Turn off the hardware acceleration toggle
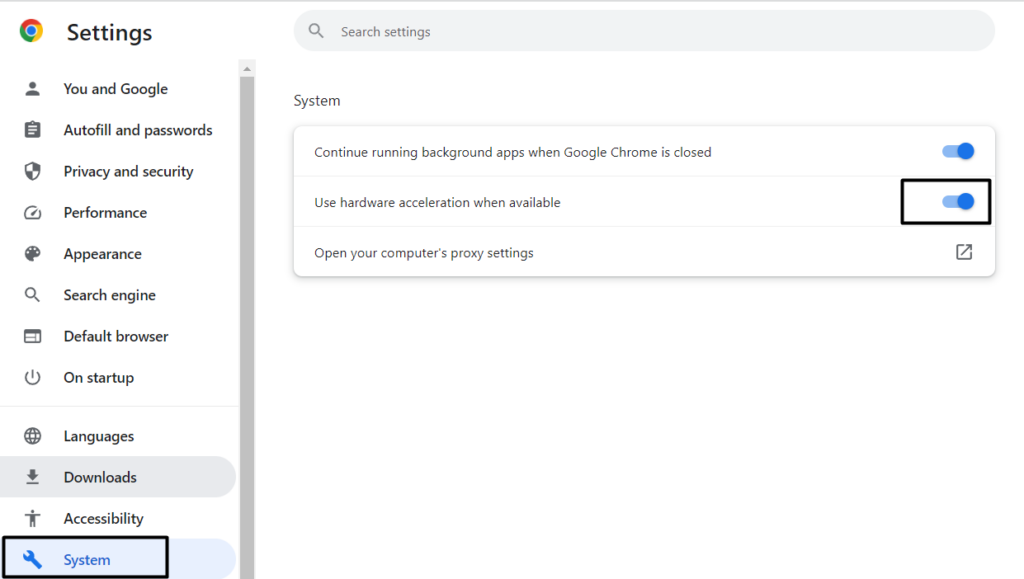The image size is (1024, 579). click(x=958, y=202)
